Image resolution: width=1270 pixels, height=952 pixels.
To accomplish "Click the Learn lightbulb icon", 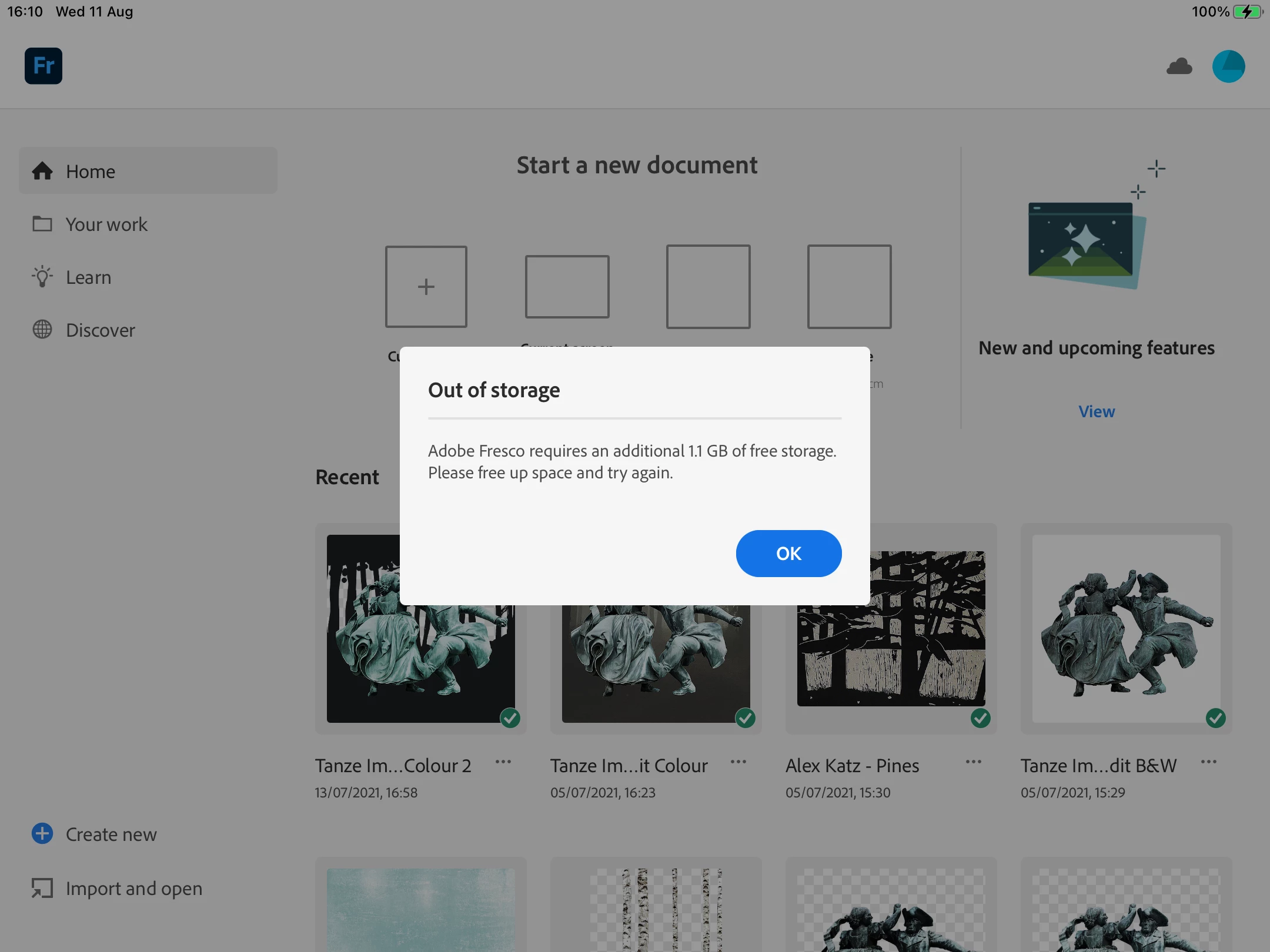I will pos(42,277).
